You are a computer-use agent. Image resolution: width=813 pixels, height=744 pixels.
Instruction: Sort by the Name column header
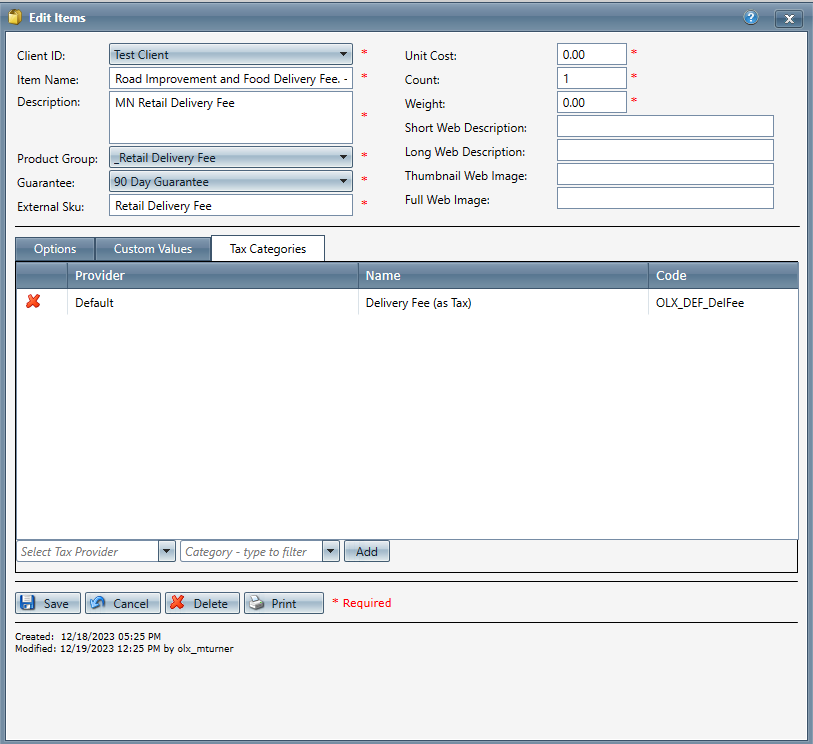(x=503, y=275)
